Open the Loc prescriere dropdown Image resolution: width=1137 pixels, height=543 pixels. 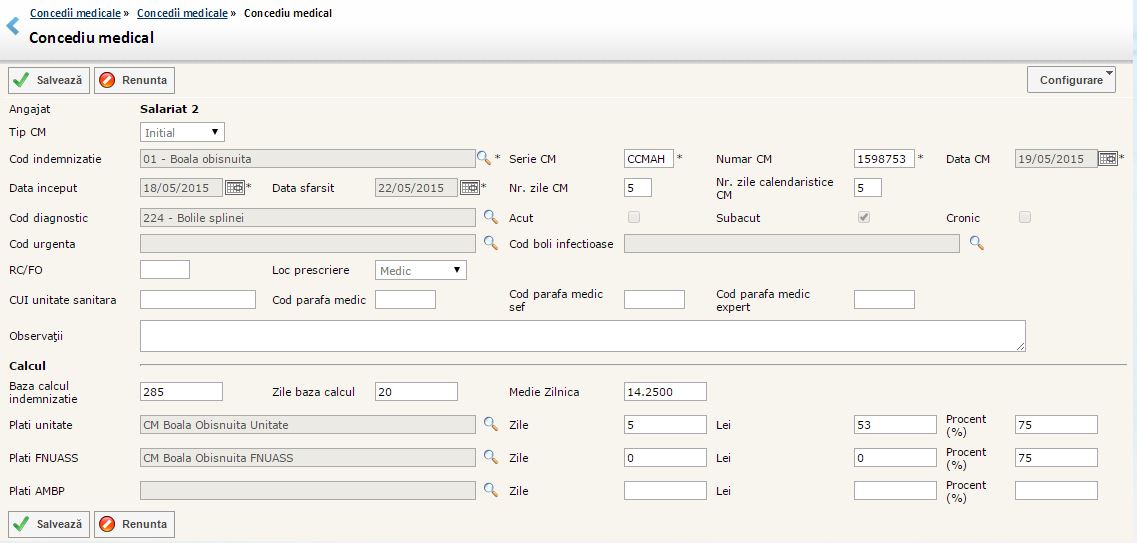tap(420, 270)
